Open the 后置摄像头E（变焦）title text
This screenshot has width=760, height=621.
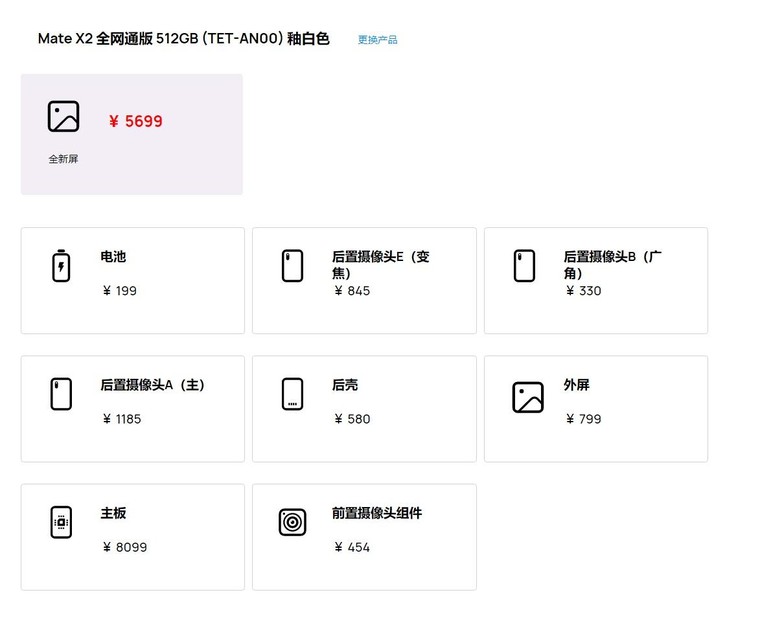coord(380,264)
